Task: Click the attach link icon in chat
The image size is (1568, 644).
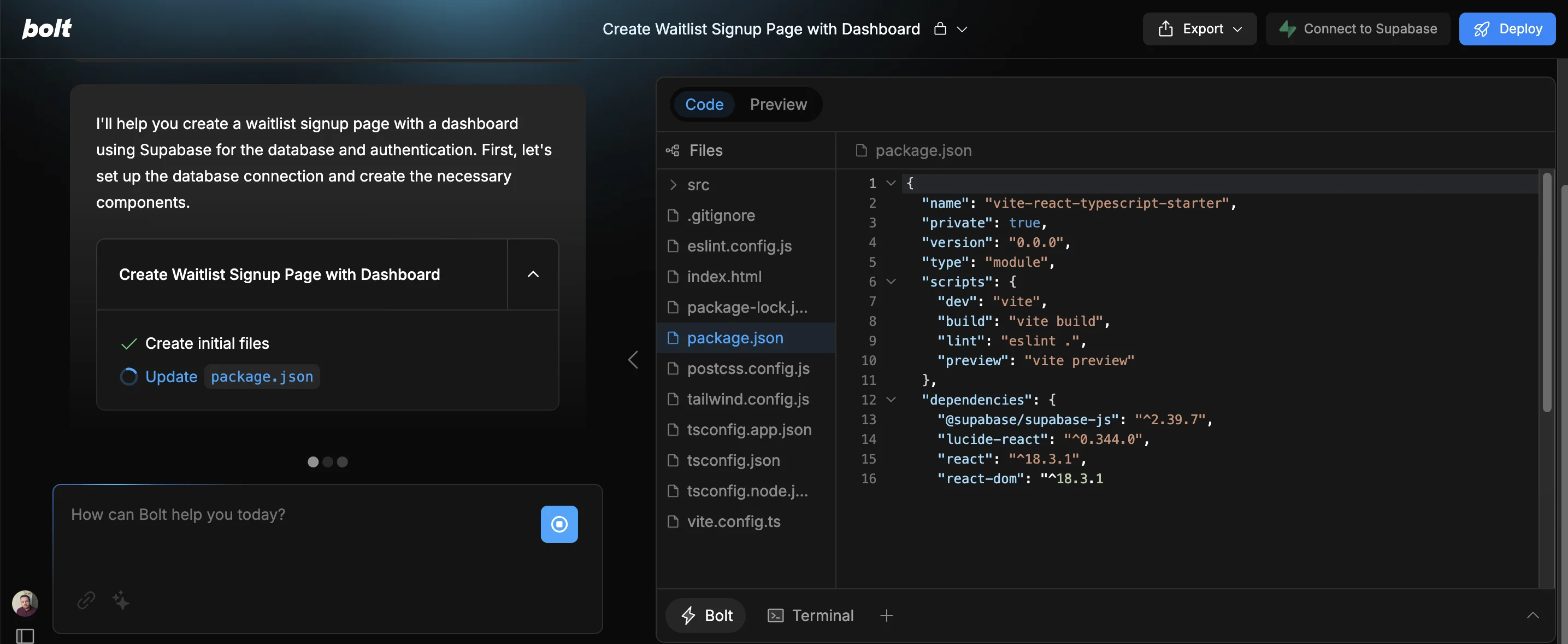Action: (x=86, y=600)
